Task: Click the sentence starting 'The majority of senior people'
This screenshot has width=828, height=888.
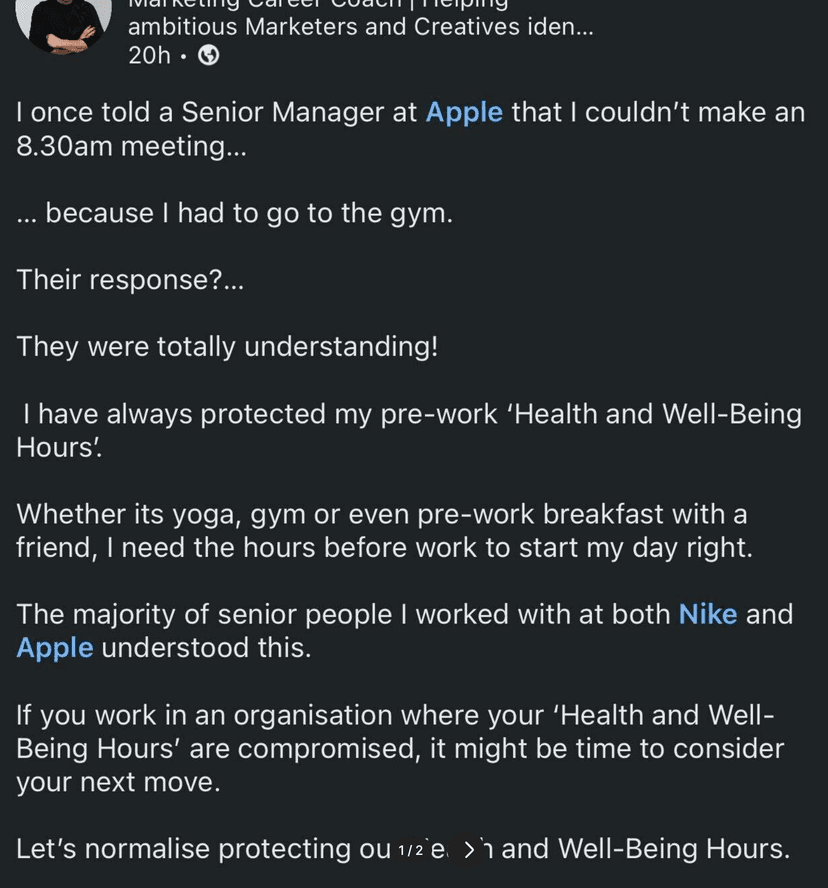Action: click(340, 614)
